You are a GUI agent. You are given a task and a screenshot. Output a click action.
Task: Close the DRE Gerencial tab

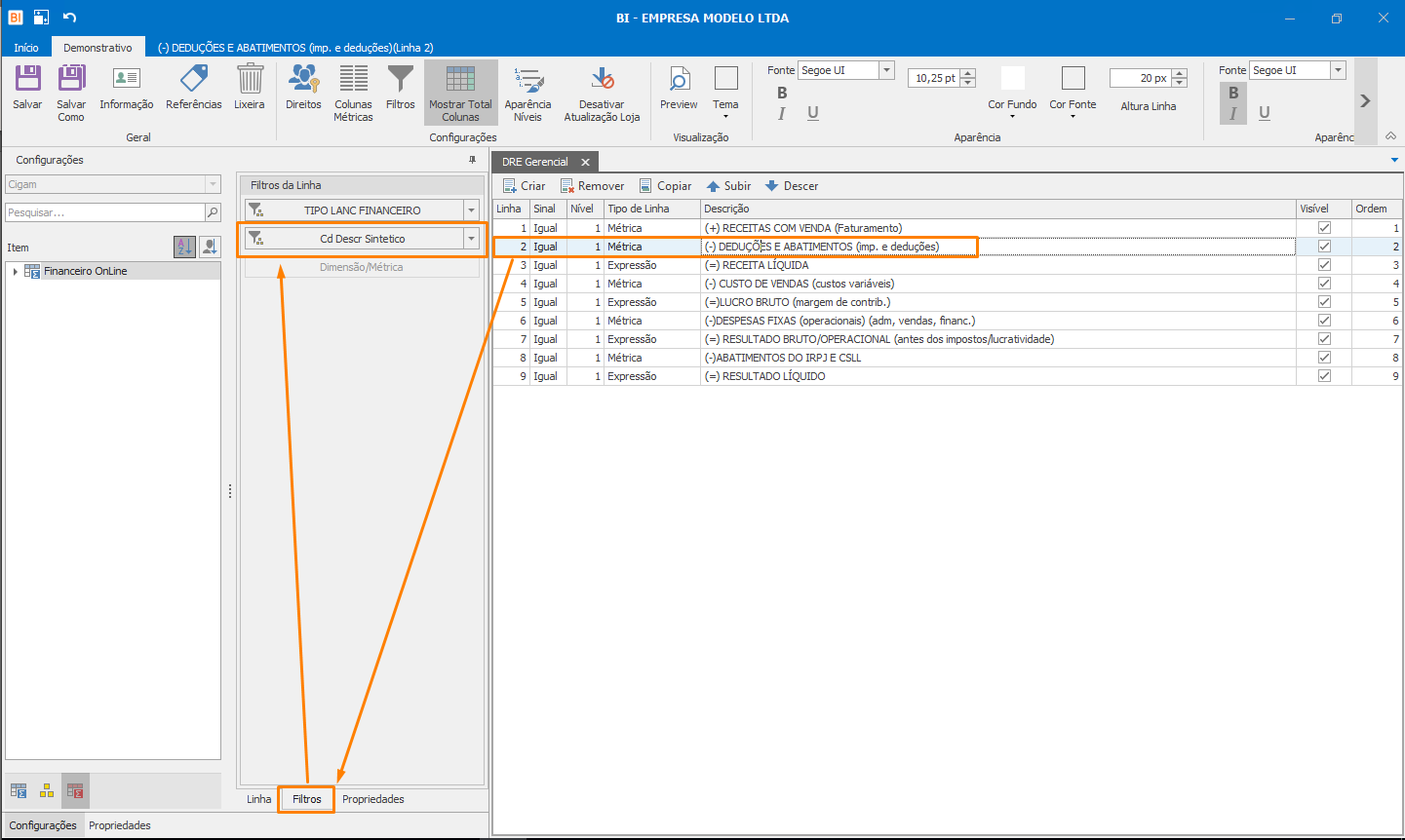tap(585, 162)
